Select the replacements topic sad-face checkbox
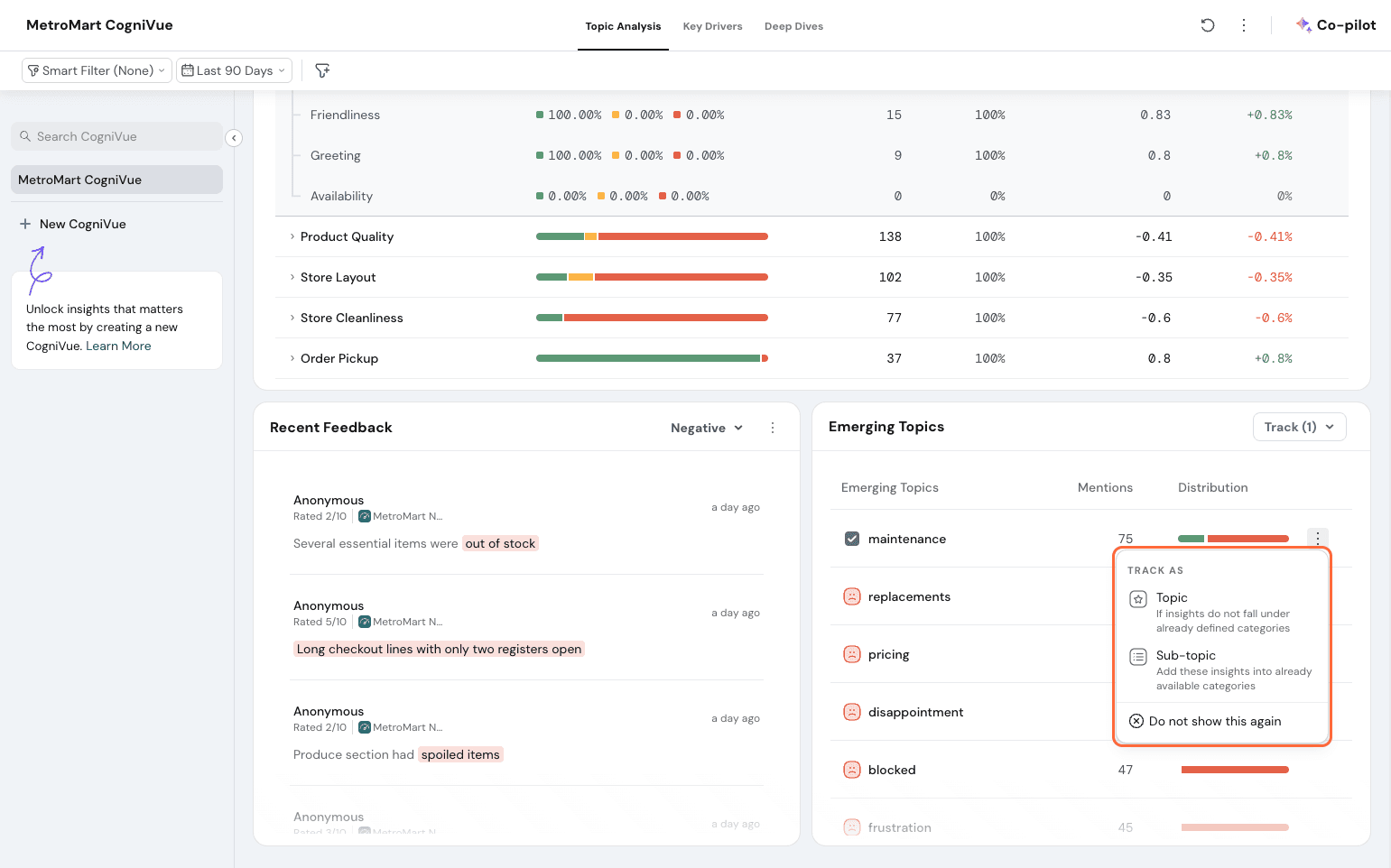 [851, 596]
